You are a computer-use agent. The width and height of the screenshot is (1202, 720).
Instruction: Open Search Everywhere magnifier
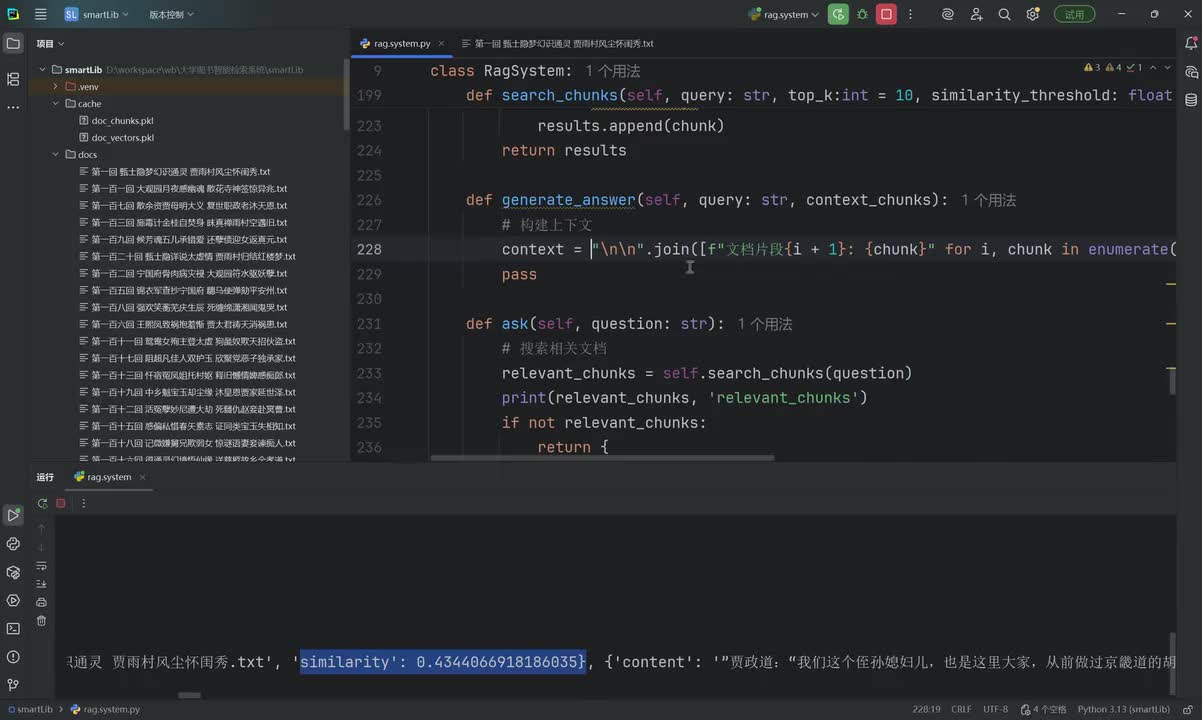pyautogui.click(x=1004, y=14)
